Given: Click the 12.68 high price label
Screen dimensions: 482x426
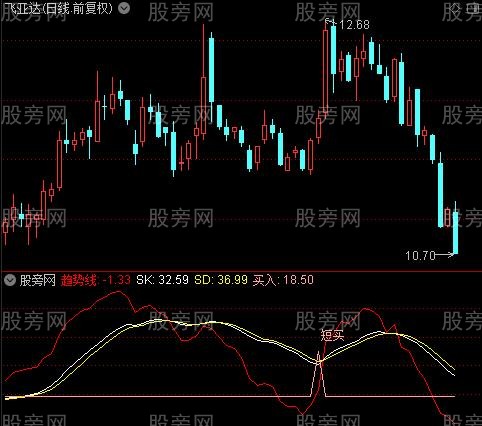Looking at the screenshot, I should click(x=354, y=25).
